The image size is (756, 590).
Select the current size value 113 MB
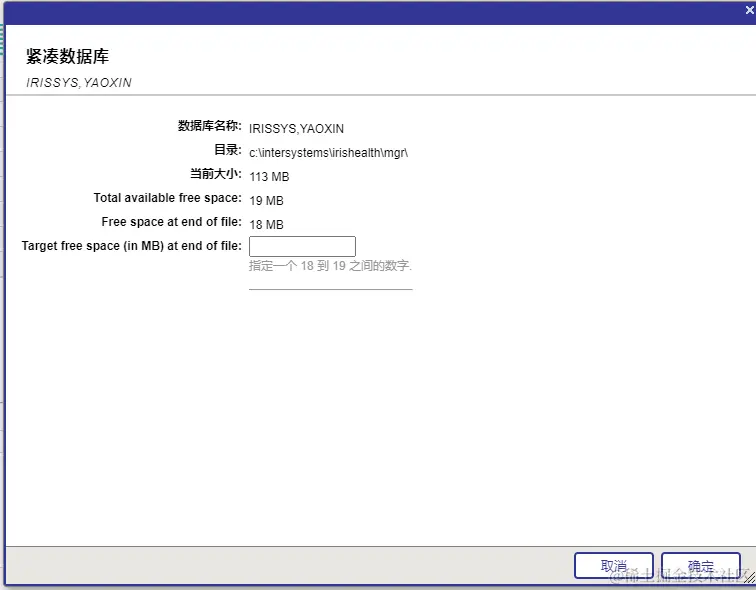coord(269,177)
